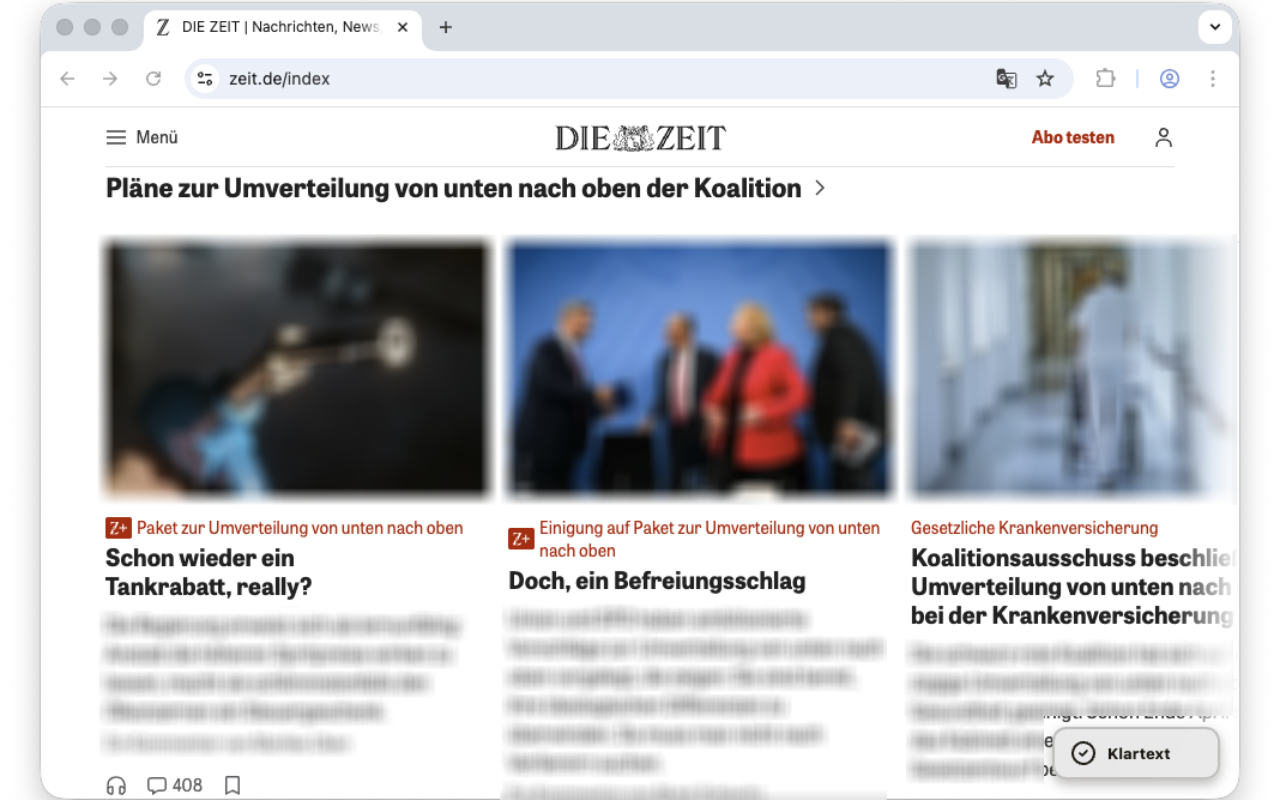Screen dimensions: 1280x800
Task: Open the hamburger Menü icon
Action: coord(116,137)
